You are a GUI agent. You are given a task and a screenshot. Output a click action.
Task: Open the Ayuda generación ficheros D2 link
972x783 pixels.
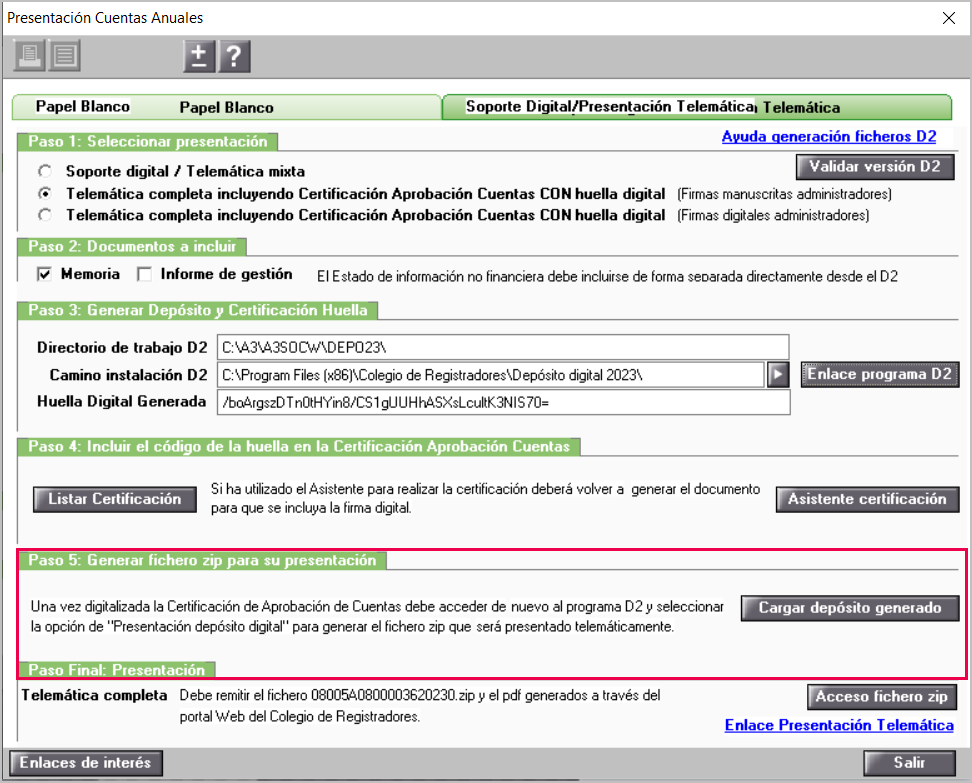pos(829,137)
